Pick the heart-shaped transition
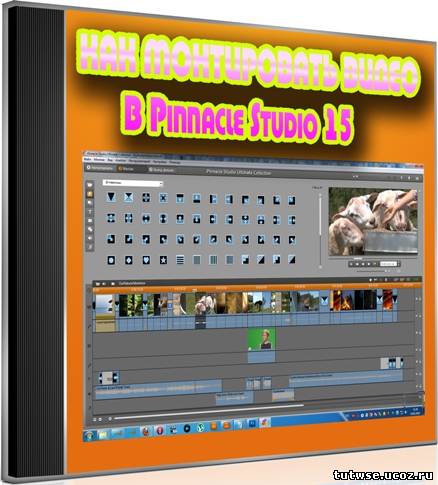 (146, 260)
